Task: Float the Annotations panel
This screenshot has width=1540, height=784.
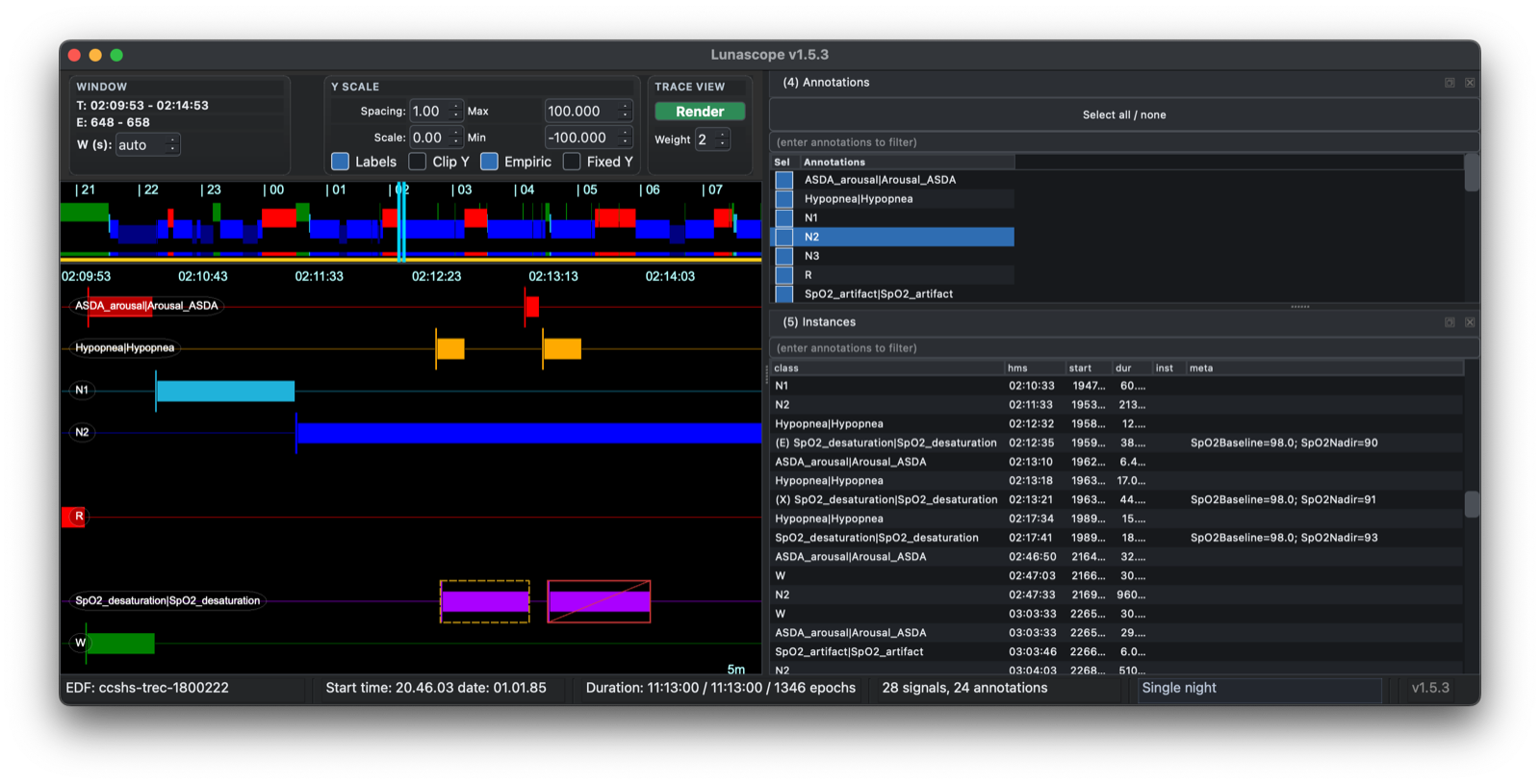Action: (x=1450, y=83)
